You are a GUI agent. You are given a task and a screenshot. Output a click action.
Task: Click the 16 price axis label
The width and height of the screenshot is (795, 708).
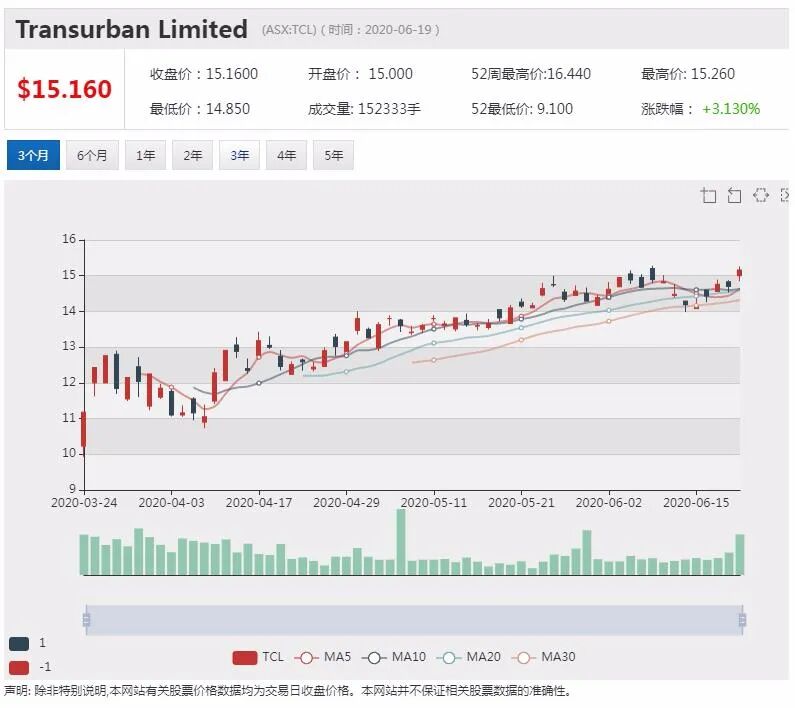[69, 238]
